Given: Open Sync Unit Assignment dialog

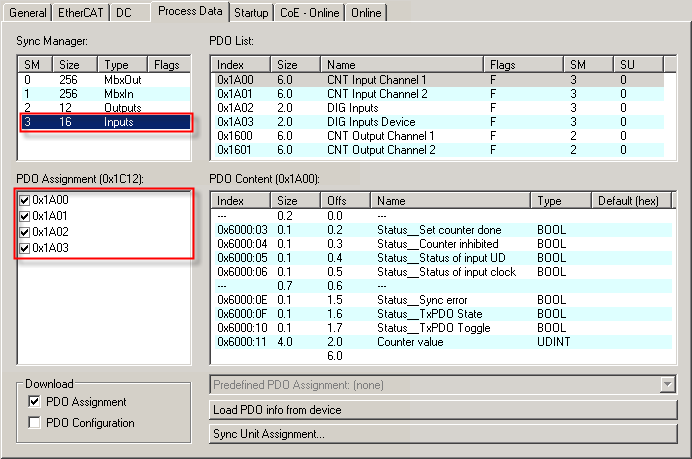Looking at the screenshot, I should (x=443, y=434).
